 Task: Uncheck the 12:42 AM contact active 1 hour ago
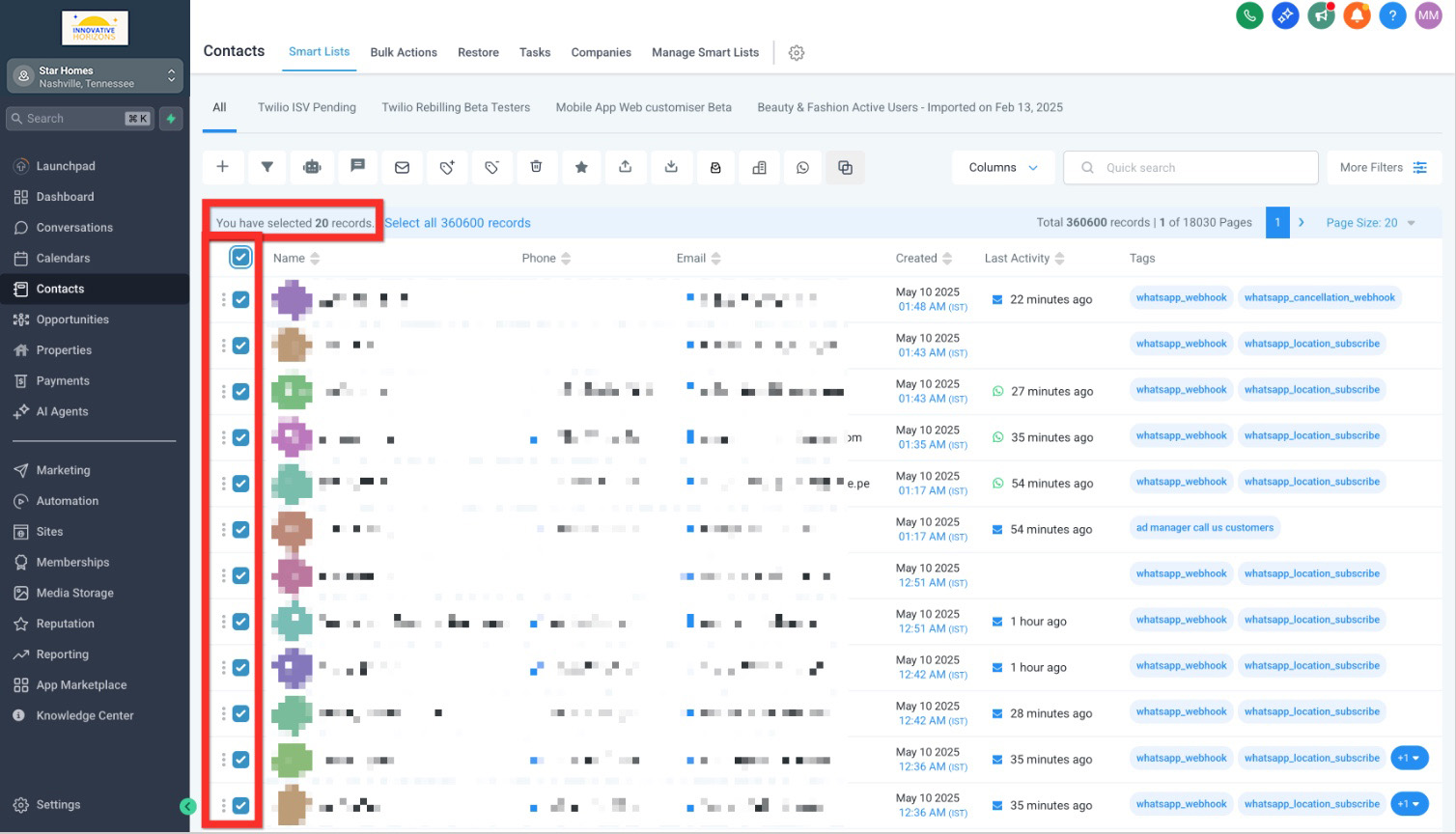pyautogui.click(x=240, y=667)
